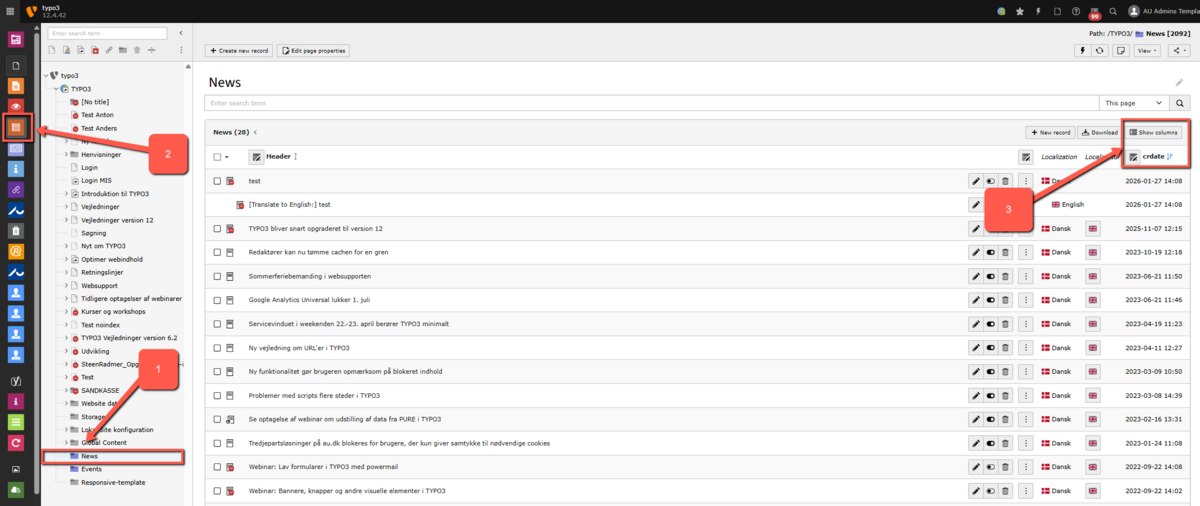Open the View module eye icon

[x=15, y=106]
